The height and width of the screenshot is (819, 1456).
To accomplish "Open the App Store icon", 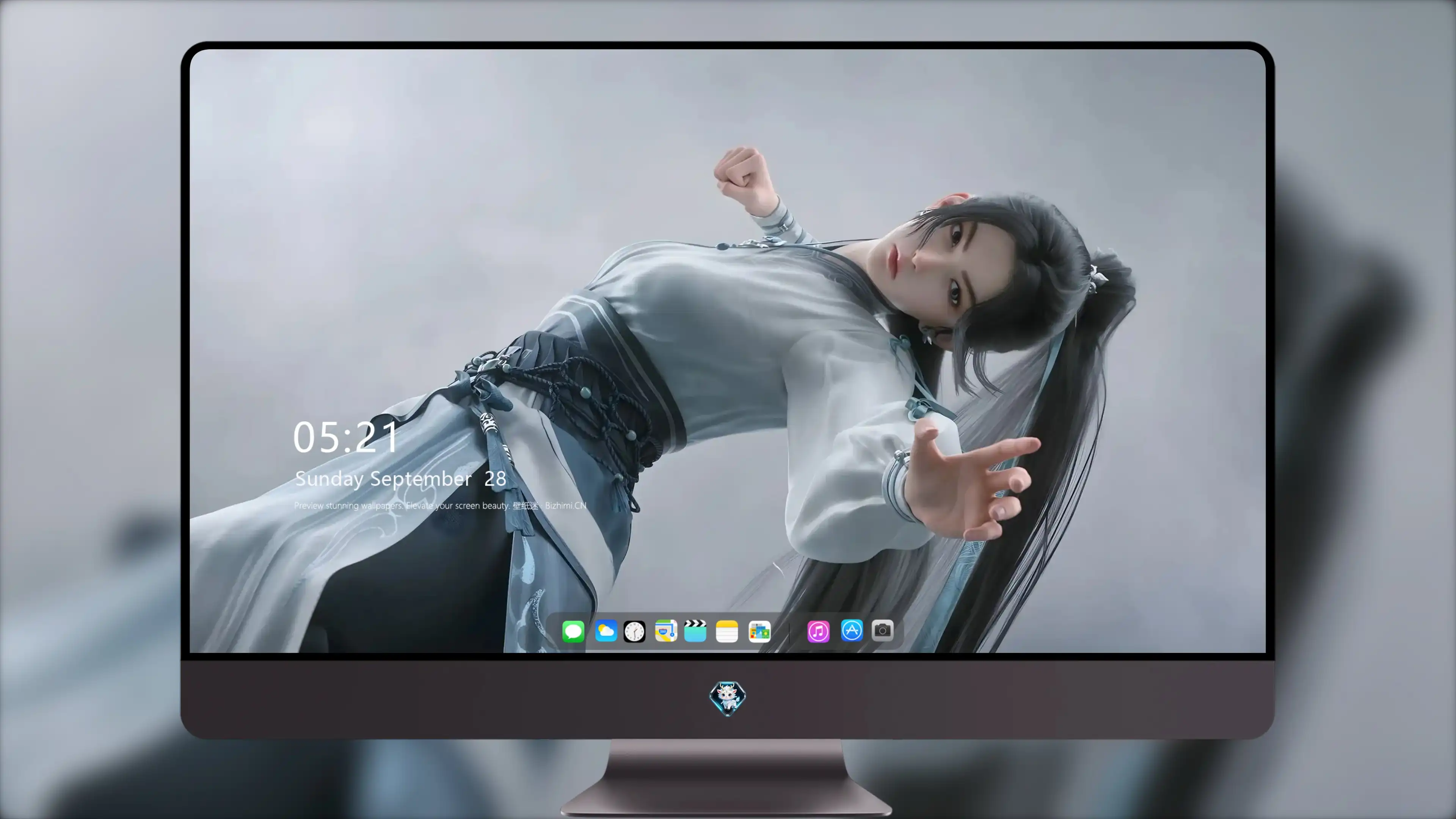I will coord(852,630).
